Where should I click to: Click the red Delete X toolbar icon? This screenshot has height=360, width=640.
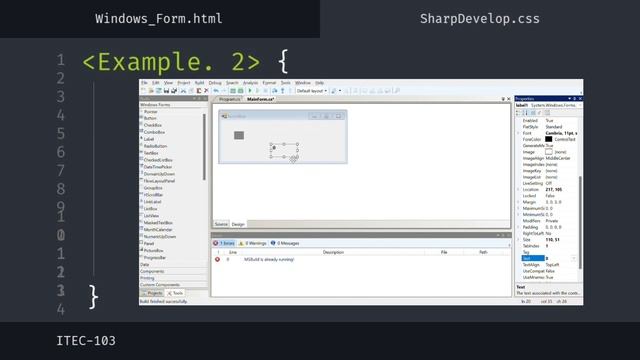point(206,91)
